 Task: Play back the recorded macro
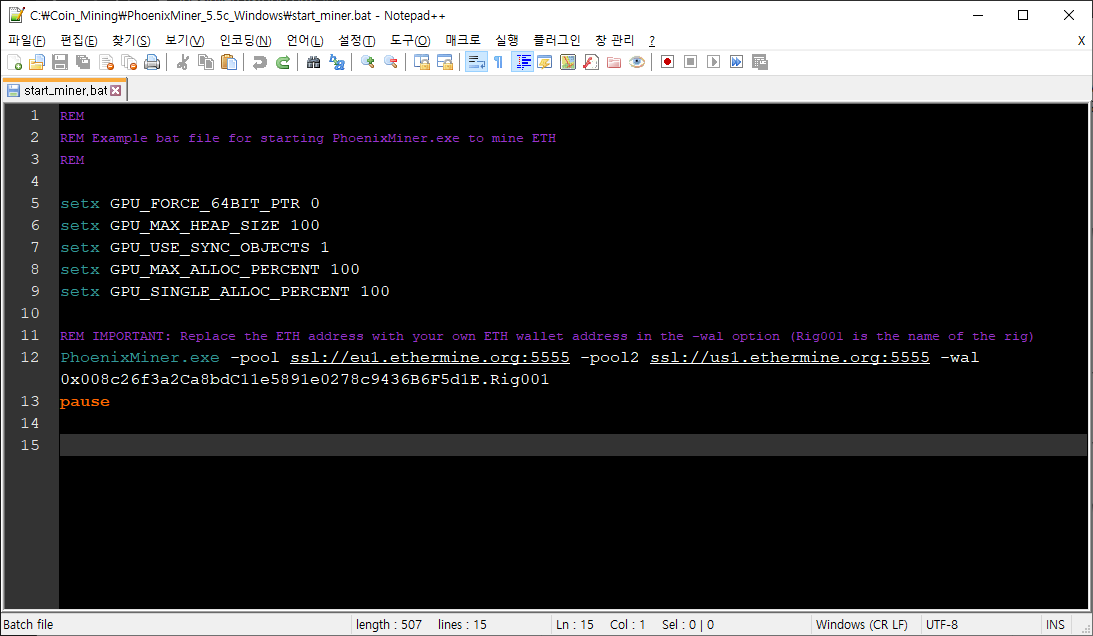click(713, 63)
